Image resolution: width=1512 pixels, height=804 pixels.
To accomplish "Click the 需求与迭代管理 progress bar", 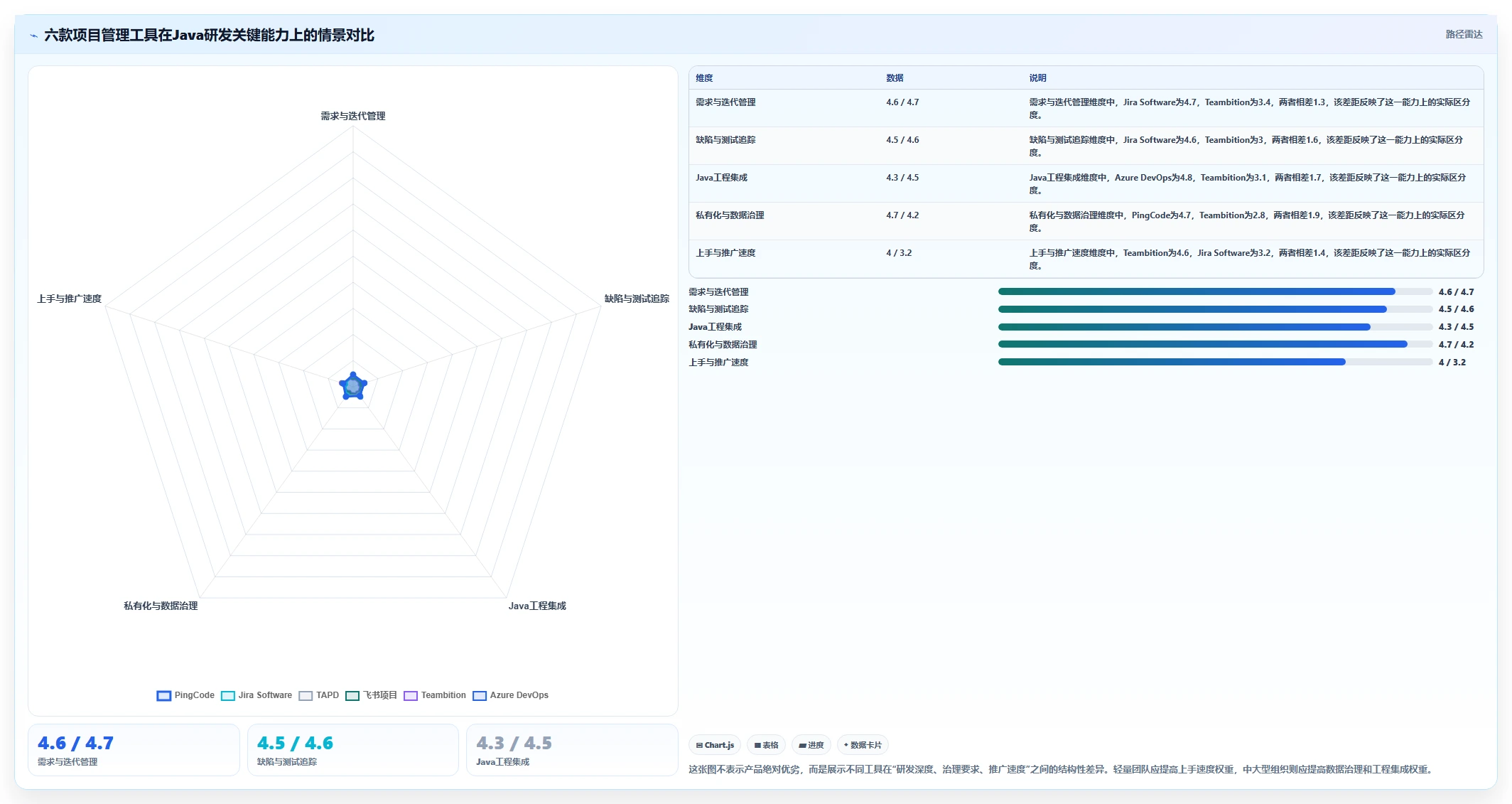I will coord(1215,291).
